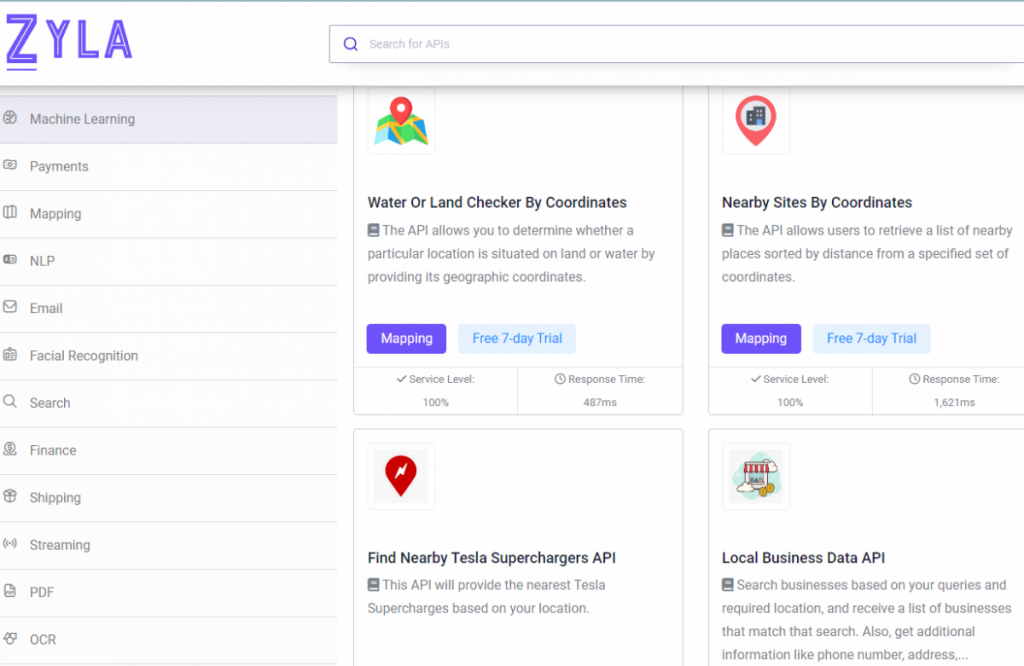The height and width of the screenshot is (666, 1024).
Task: Select Mapping in the sidebar
Action: [x=168, y=214]
